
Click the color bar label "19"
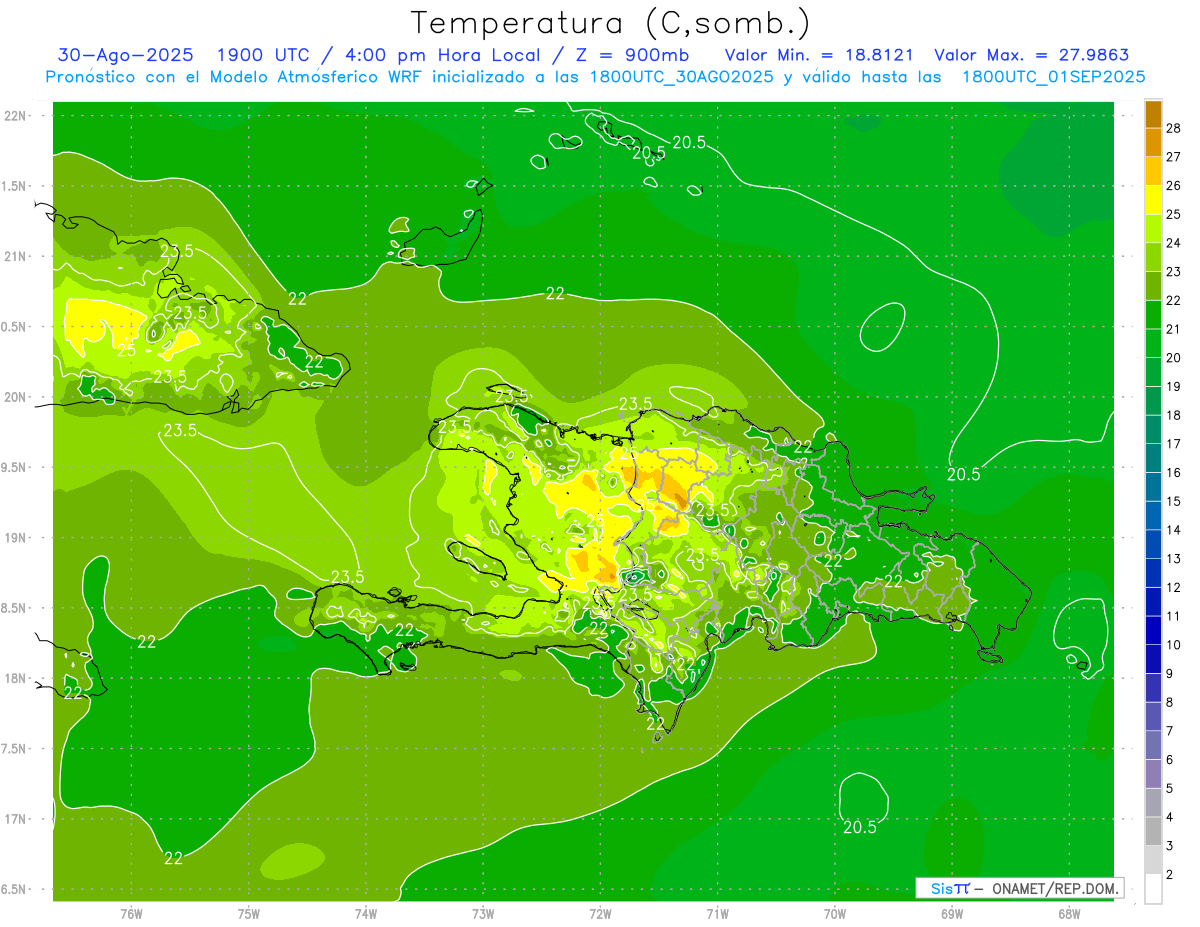[1174, 387]
